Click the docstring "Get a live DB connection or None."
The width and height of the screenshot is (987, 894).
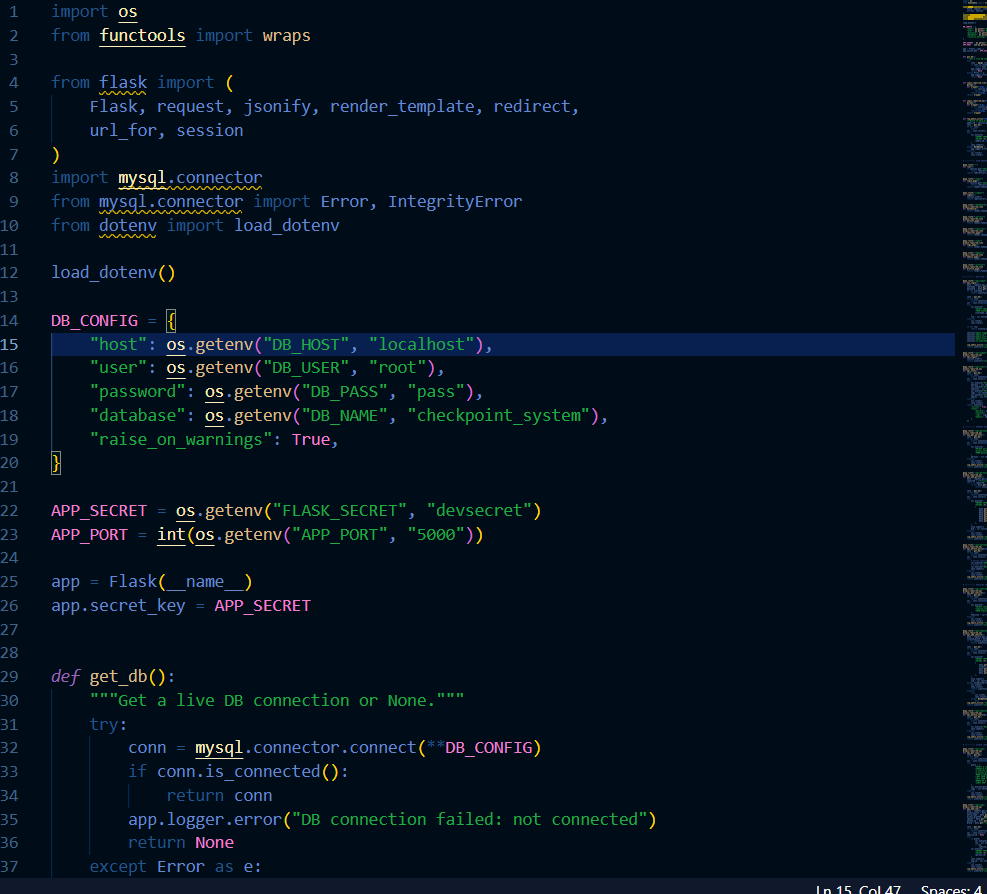tap(277, 701)
